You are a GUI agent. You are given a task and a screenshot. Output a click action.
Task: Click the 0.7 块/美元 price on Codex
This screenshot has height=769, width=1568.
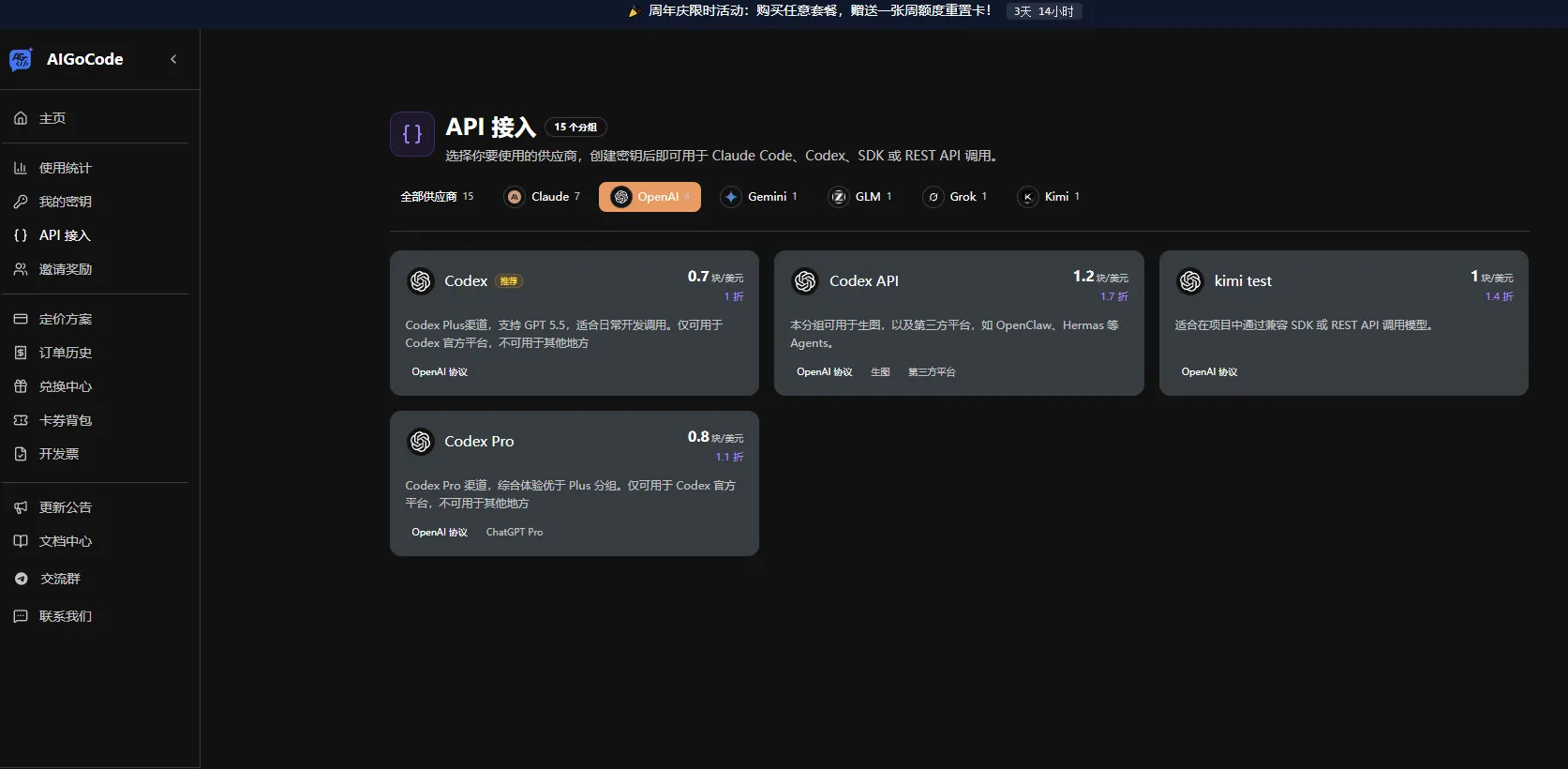[x=715, y=277]
